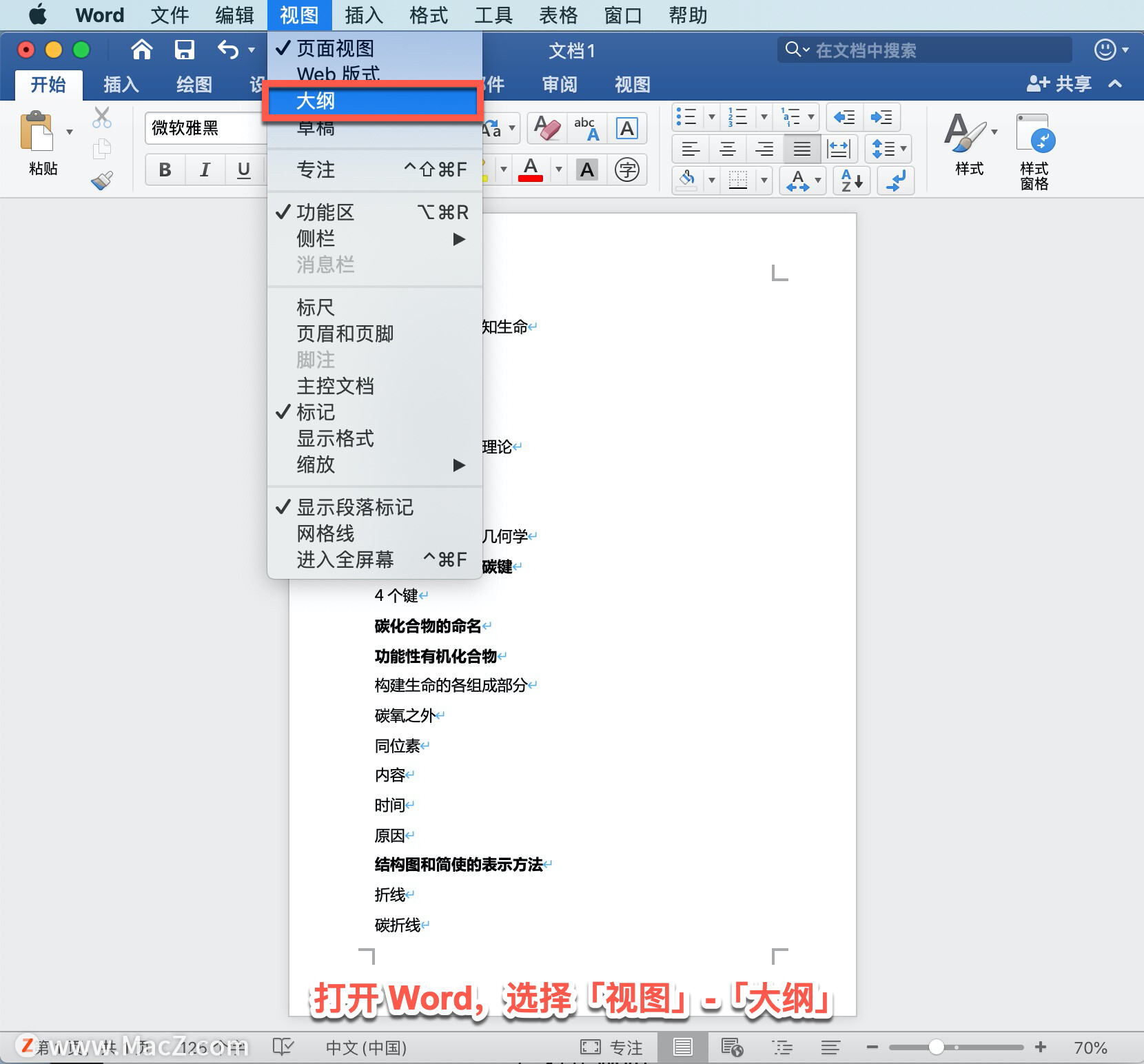Click the zoom slider handle
The height and width of the screenshot is (1064, 1144).
tap(936, 1047)
